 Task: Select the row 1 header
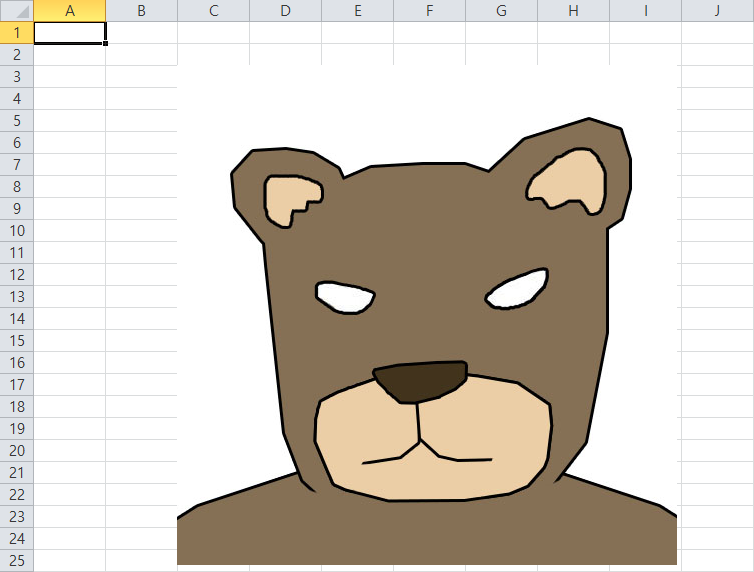coord(17,33)
